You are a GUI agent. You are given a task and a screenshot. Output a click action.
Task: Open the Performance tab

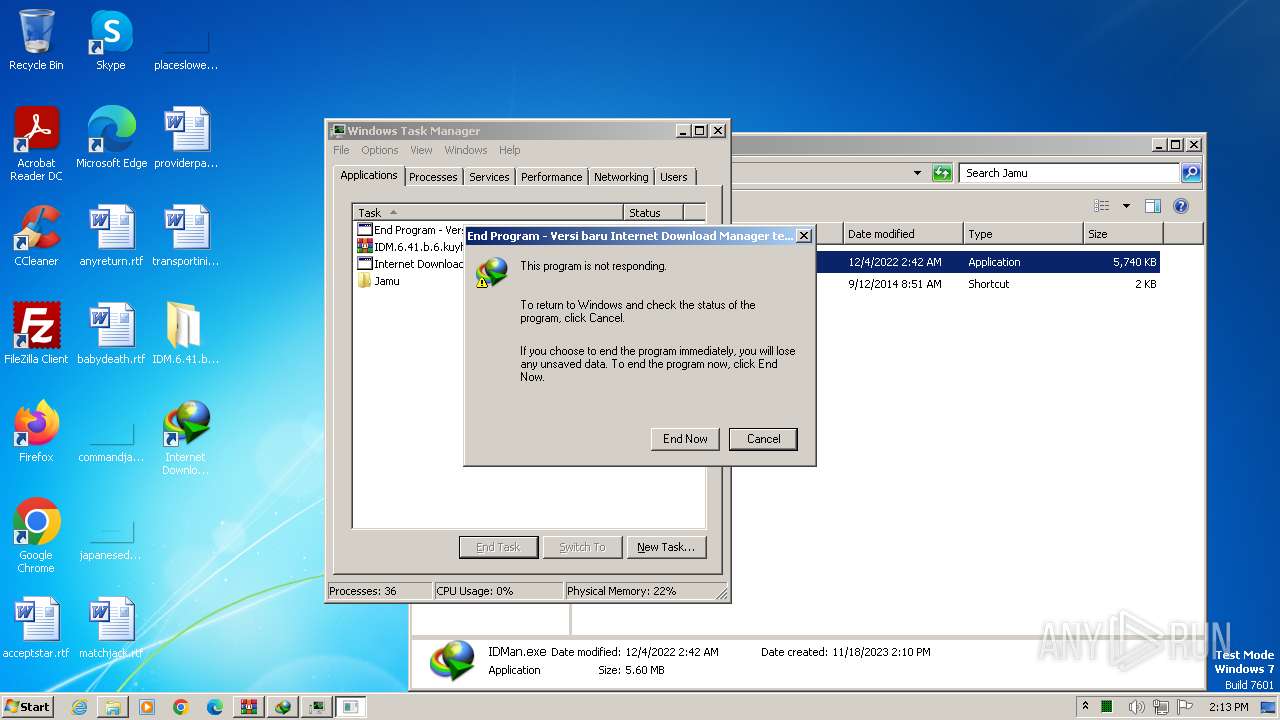click(551, 177)
